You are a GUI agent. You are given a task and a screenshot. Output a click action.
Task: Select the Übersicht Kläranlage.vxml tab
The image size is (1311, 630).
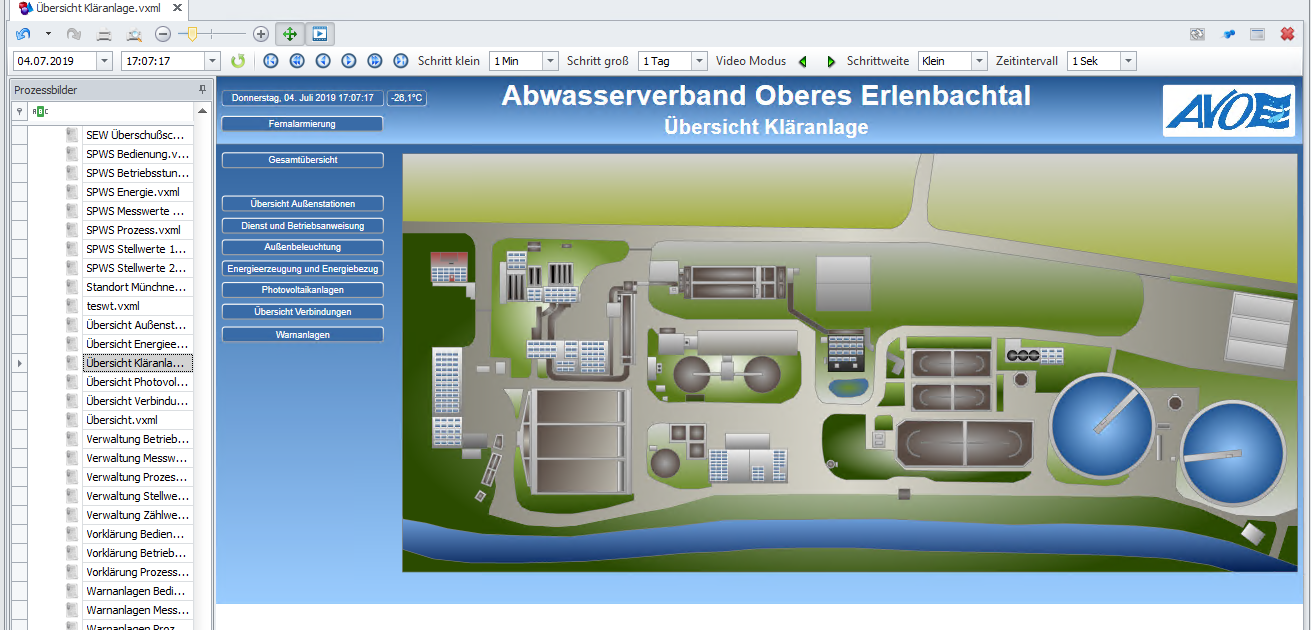click(x=99, y=8)
